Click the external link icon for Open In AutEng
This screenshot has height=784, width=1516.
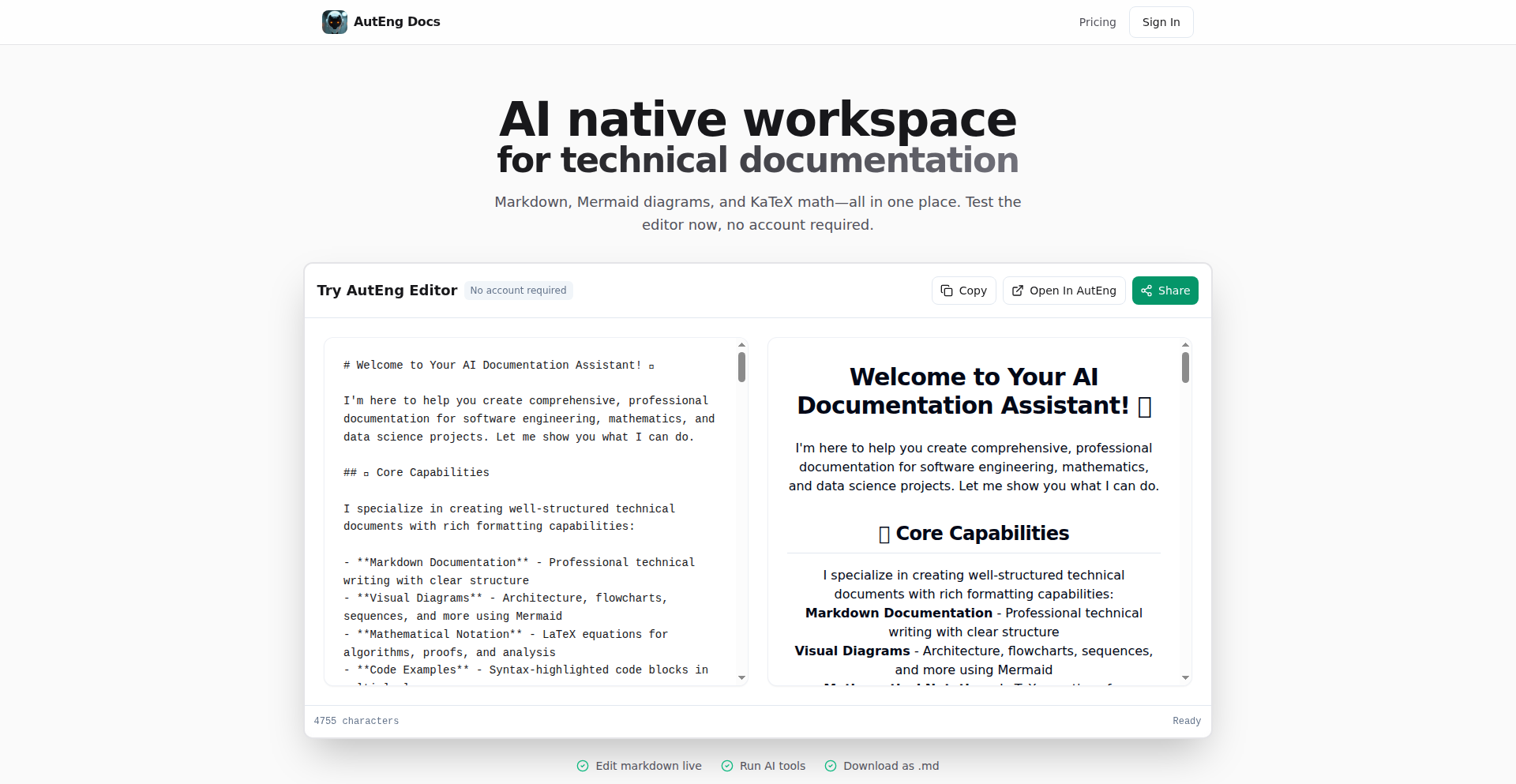pos(1018,291)
